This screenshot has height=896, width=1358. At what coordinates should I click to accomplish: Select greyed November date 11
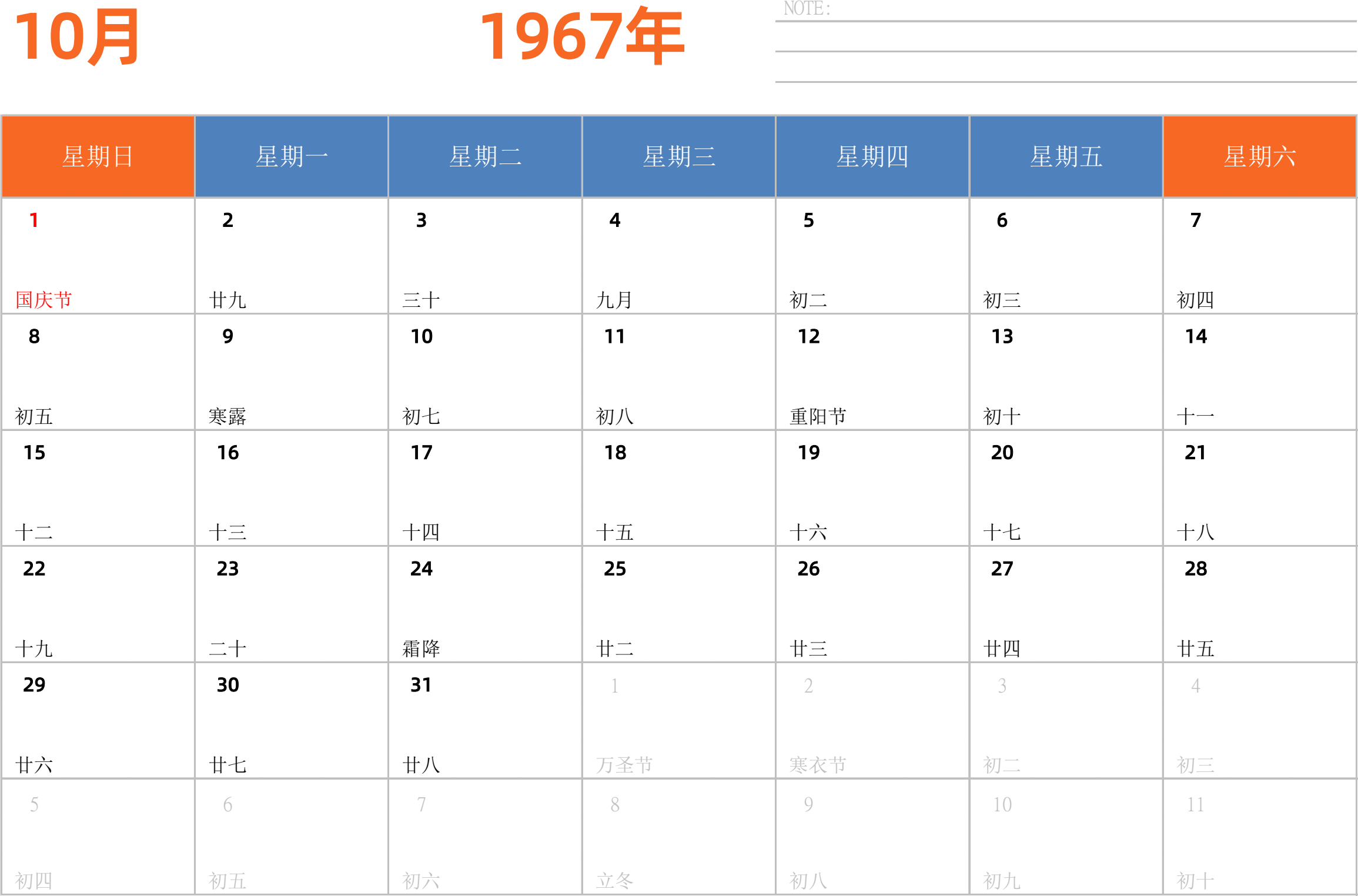click(x=1260, y=837)
